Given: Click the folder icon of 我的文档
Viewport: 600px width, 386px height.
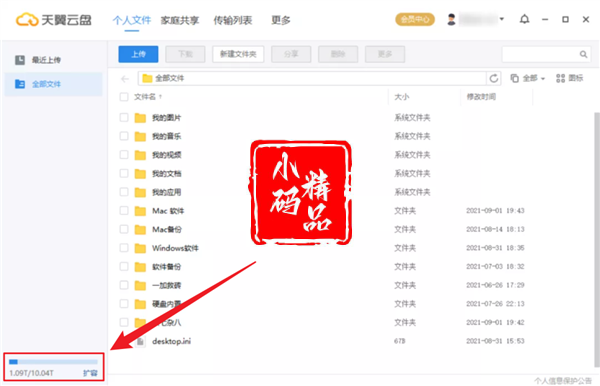Looking at the screenshot, I should coord(140,174).
